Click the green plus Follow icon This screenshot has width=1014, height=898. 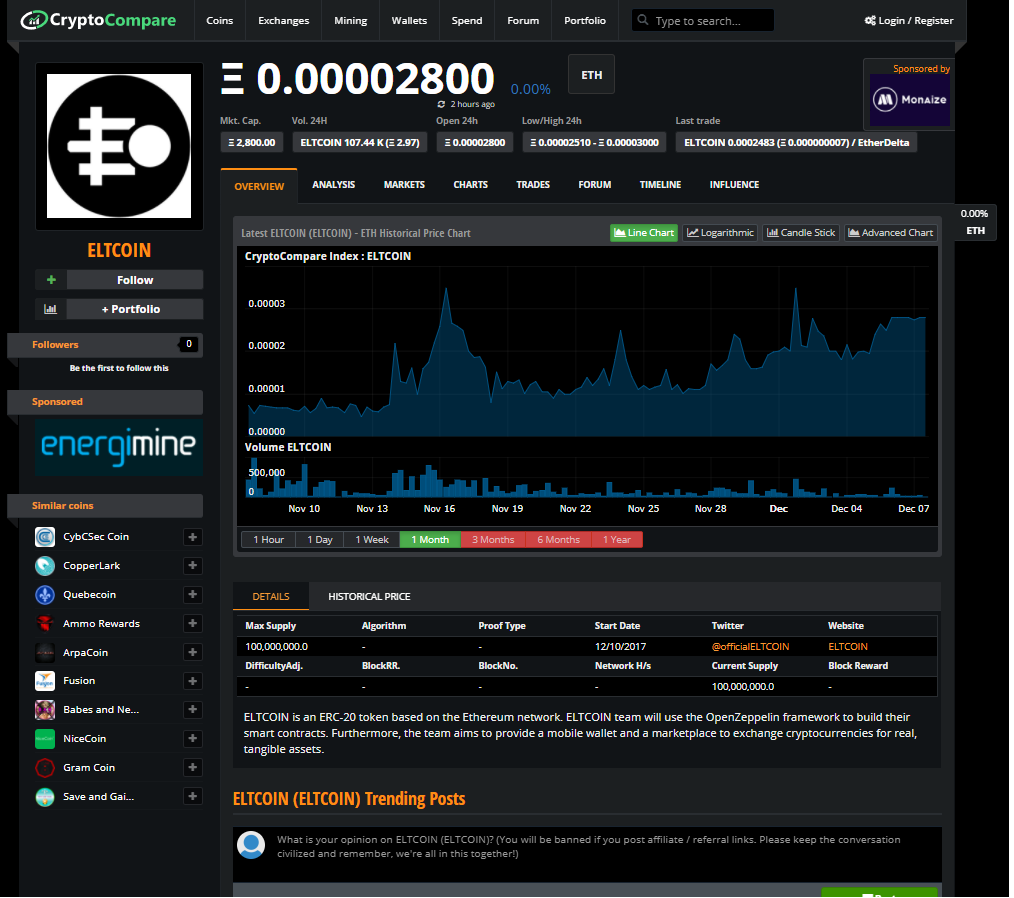tap(51, 280)
